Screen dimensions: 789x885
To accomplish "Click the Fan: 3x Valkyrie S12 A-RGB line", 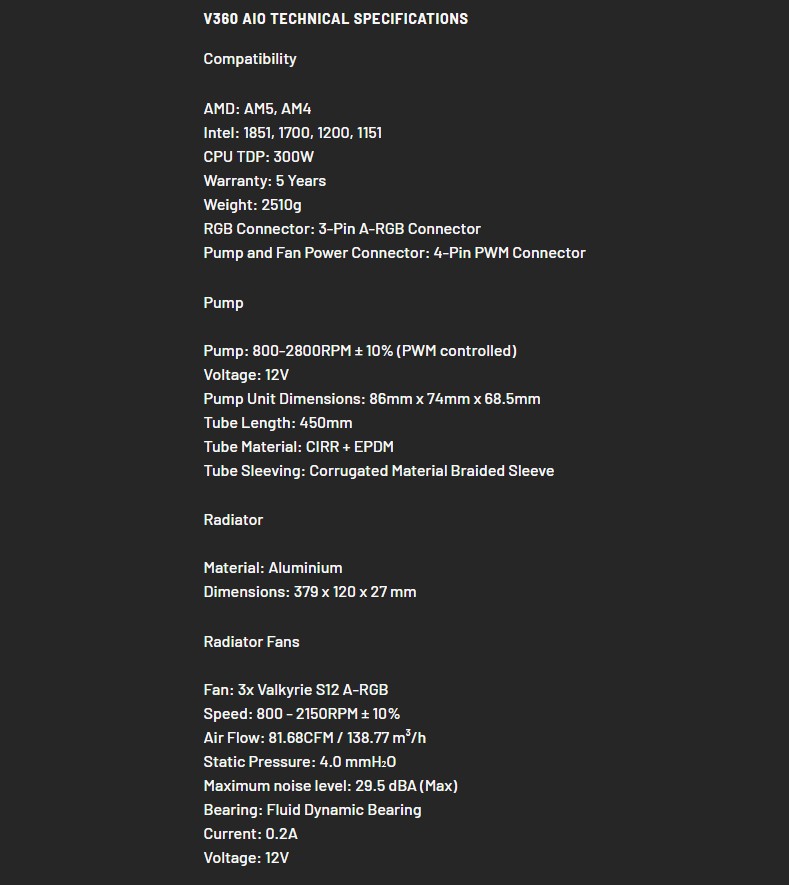I will tap(295, 690).
